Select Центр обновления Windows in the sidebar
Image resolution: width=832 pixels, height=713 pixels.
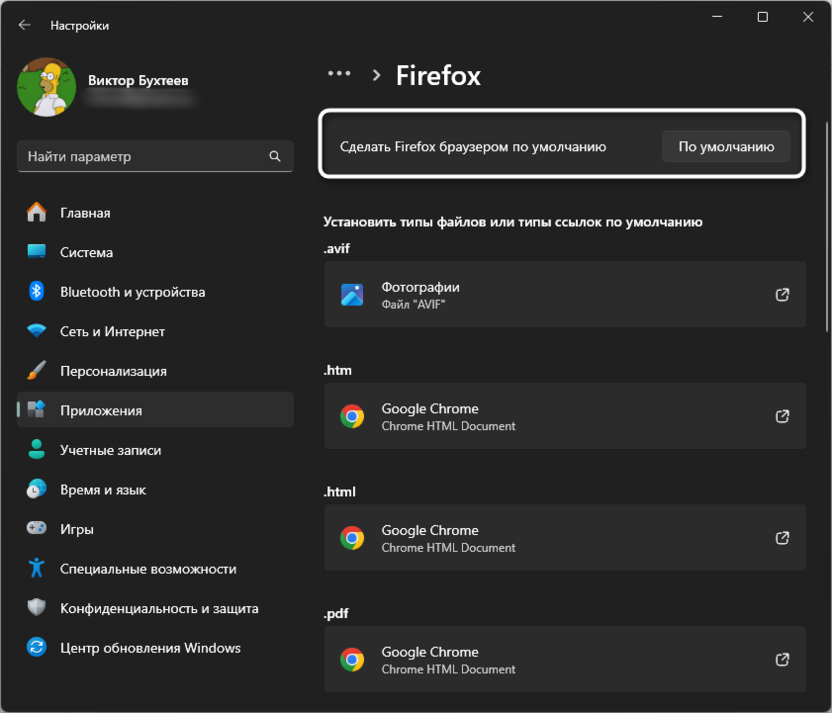[150, 648]
